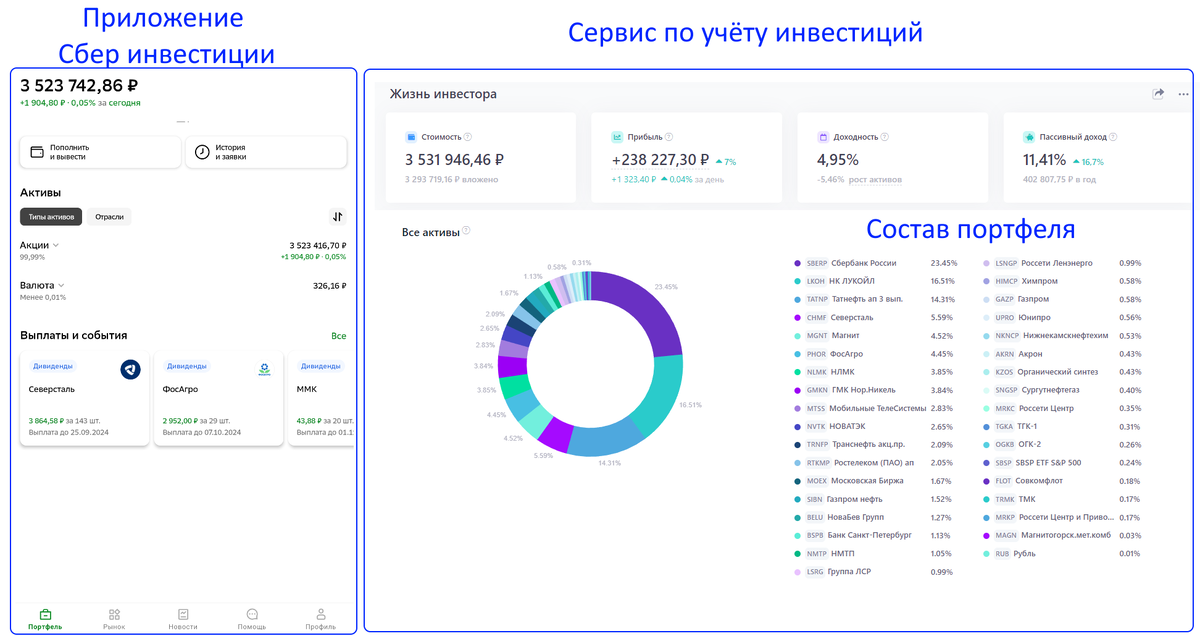Click color dot beside Сбербанк России
1200x636 pixels.
797,263
